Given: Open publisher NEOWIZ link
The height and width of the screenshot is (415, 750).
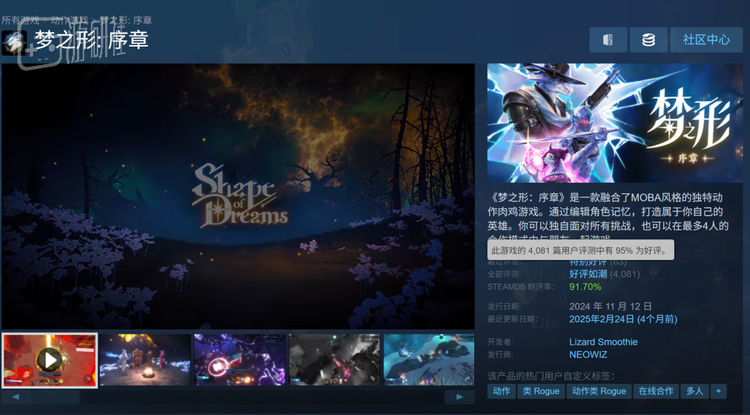Looking at the screenshot, I should (x=588, y=355).
